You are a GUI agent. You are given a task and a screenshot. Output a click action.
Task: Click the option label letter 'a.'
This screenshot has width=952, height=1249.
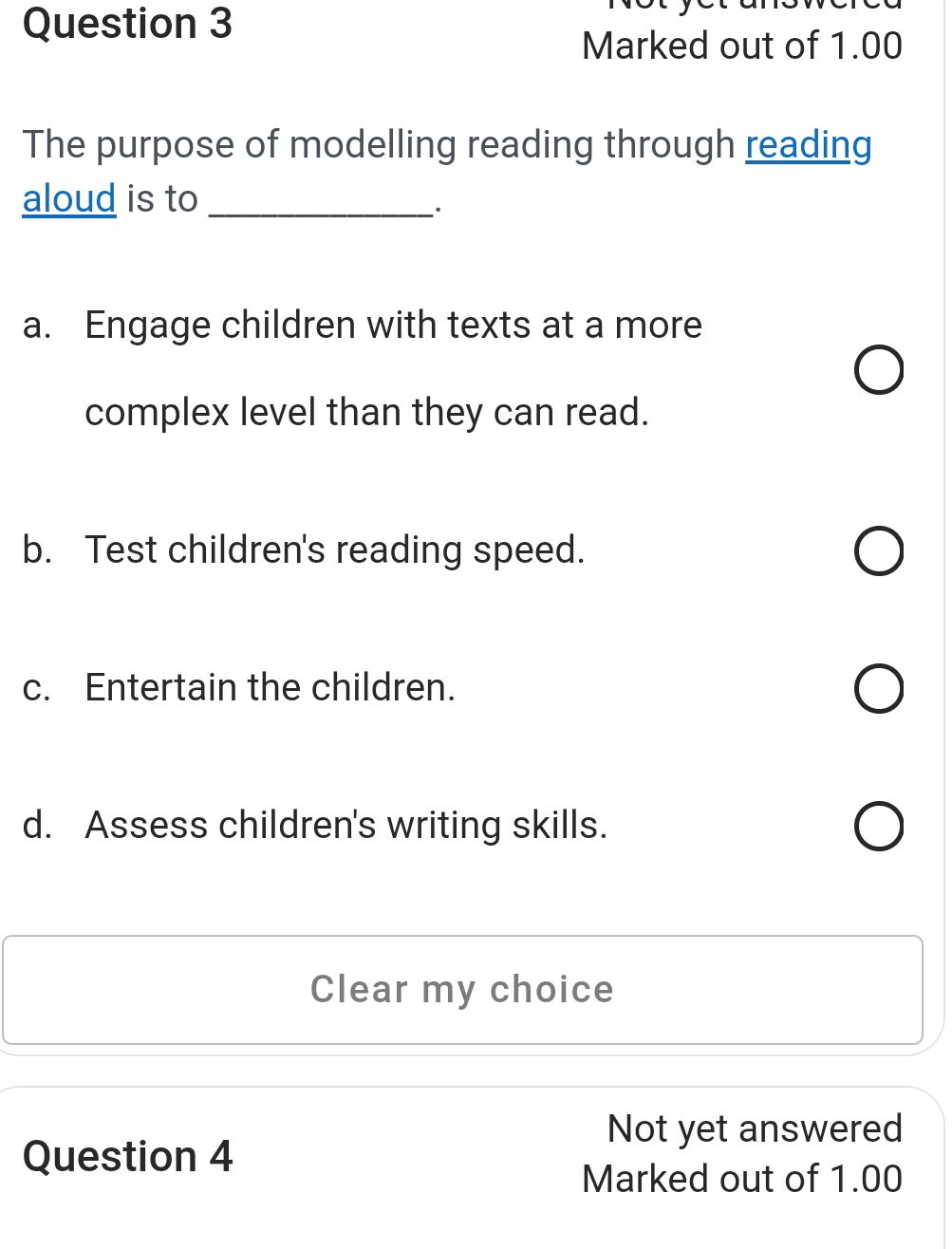pyautogui.click(x=37, y=326)
